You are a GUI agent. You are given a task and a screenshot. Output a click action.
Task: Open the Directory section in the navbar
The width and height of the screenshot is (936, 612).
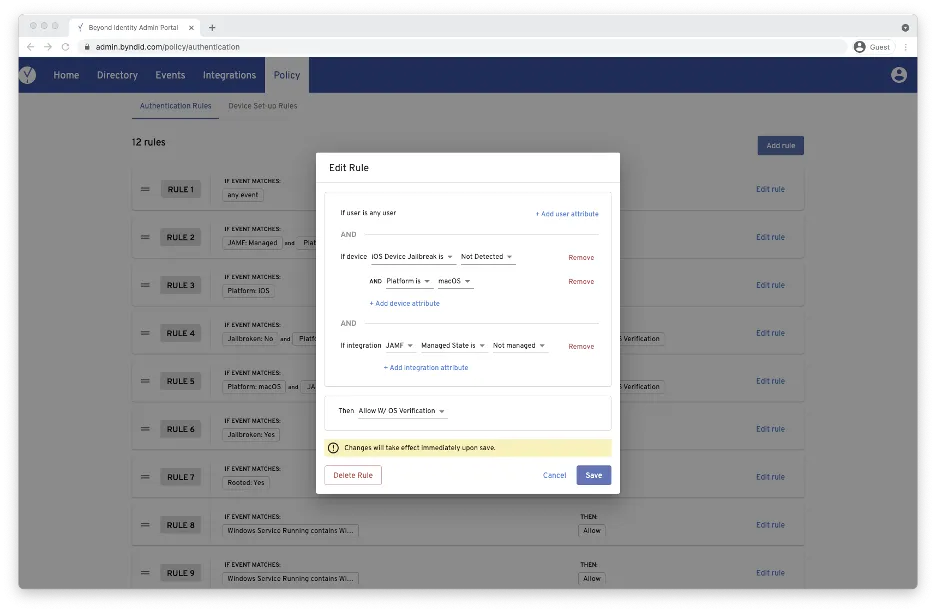point(117,74)
